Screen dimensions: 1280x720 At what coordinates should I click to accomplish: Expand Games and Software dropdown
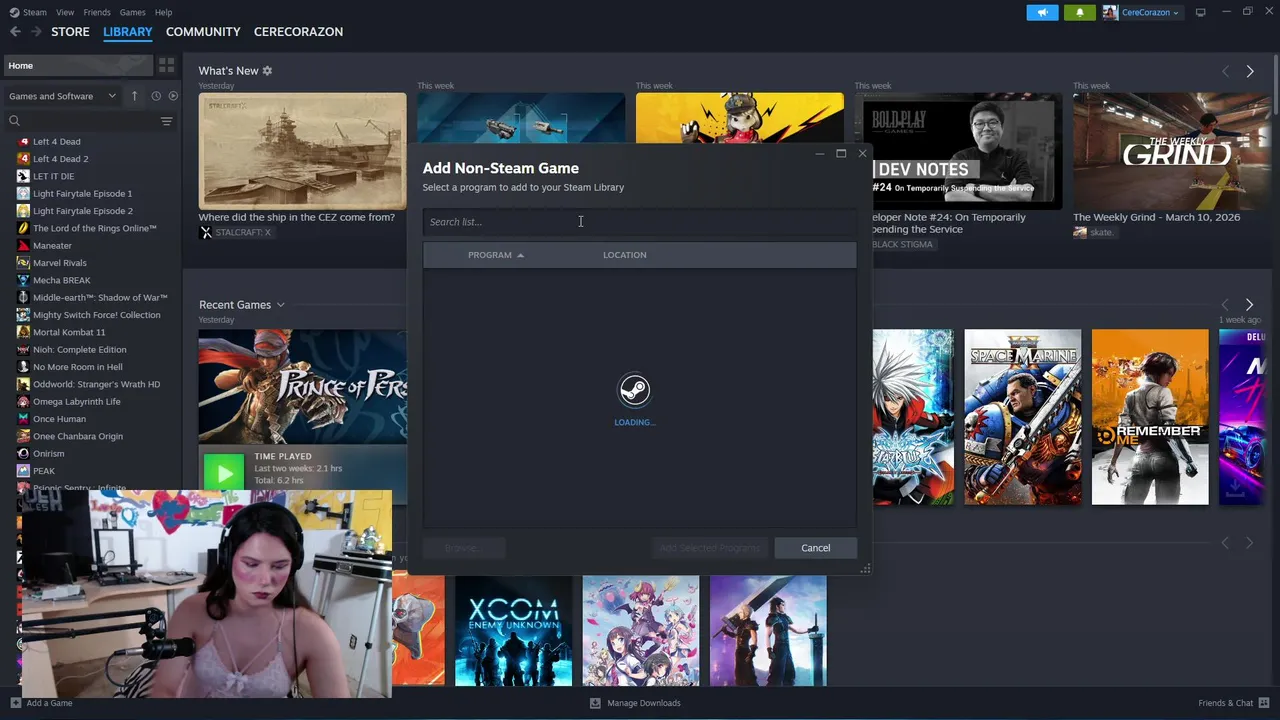tap(62, 96)
